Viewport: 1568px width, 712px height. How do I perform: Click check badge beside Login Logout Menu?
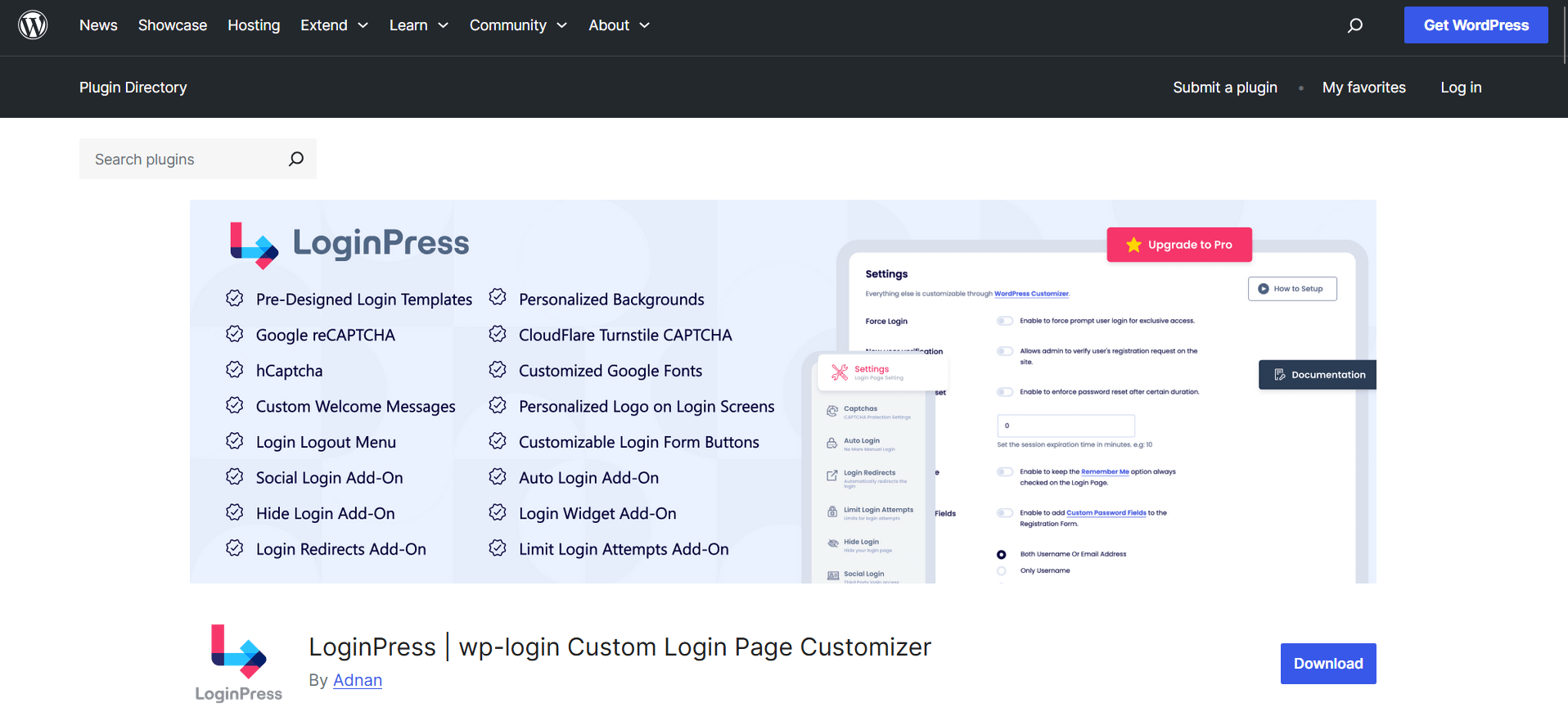[x=235, y=441]
